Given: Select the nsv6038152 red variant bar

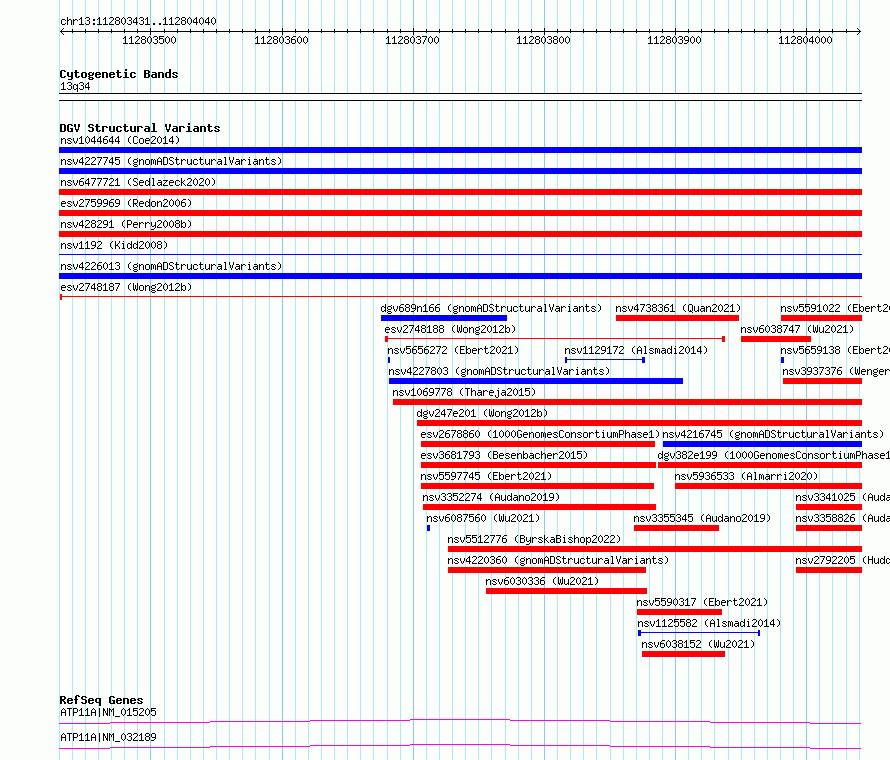Looking at the screenshot, I should 683,654.
